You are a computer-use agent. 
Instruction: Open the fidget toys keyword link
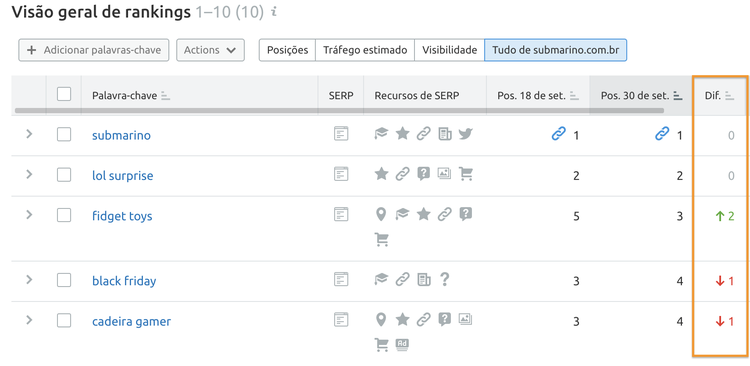coord(122,216)
